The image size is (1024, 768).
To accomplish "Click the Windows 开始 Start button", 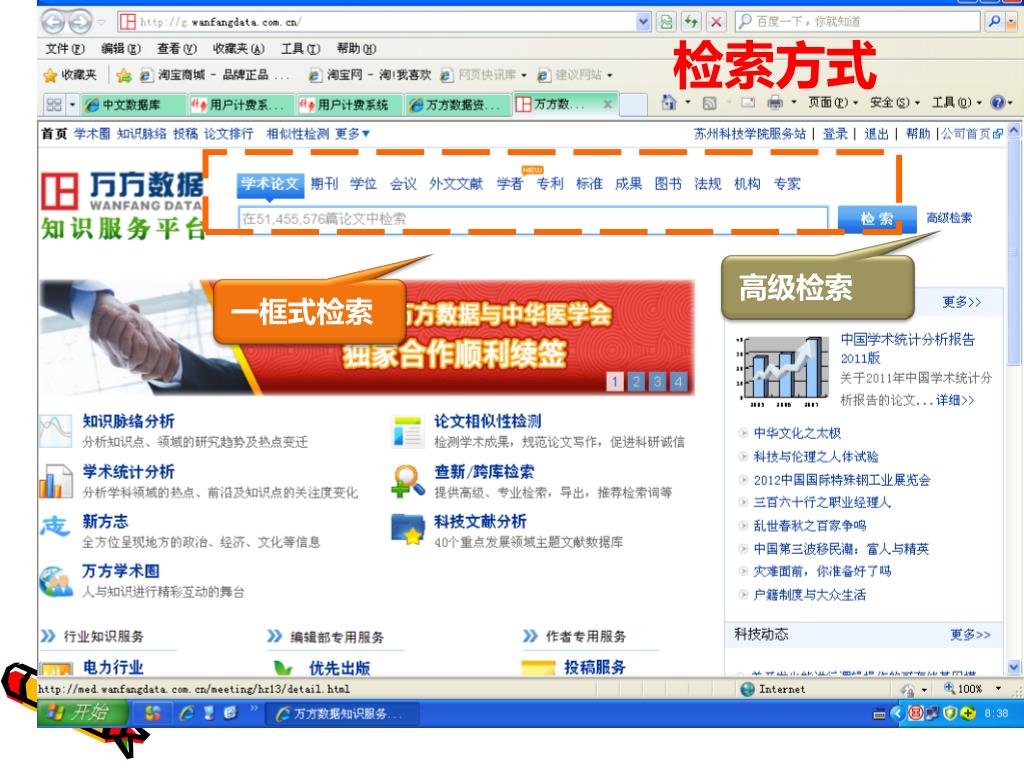I will 82,712.
